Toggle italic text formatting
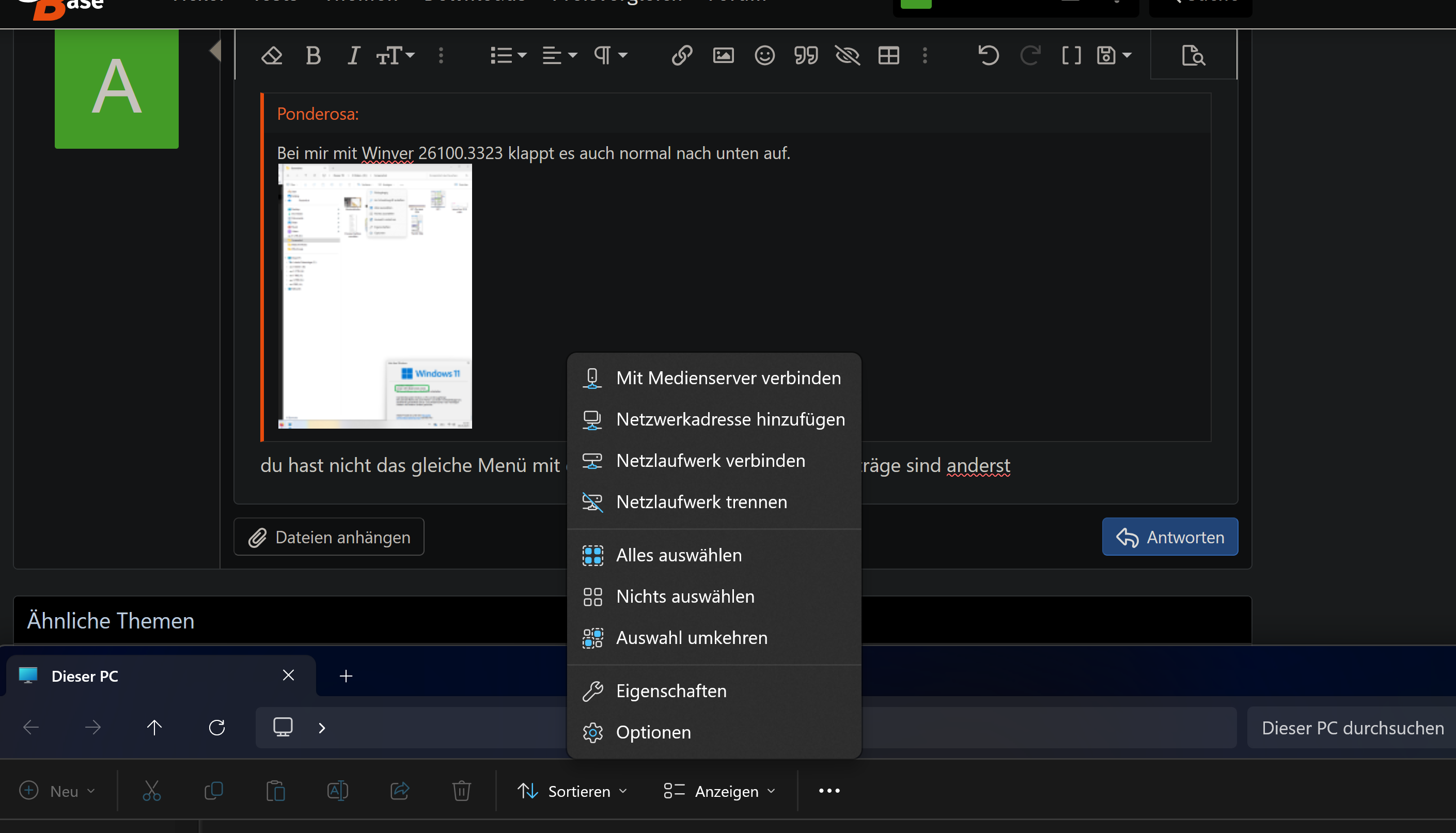The height and width of the screenshot is (833, 1456). pos(354,56)
